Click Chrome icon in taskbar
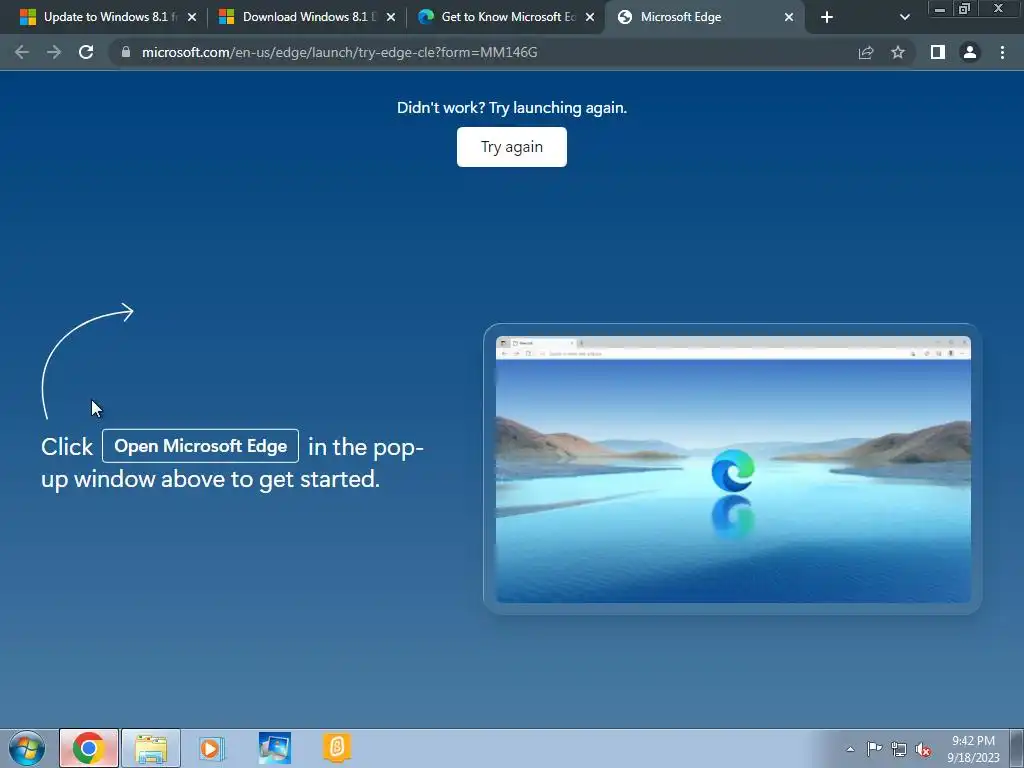 point(89,748)
